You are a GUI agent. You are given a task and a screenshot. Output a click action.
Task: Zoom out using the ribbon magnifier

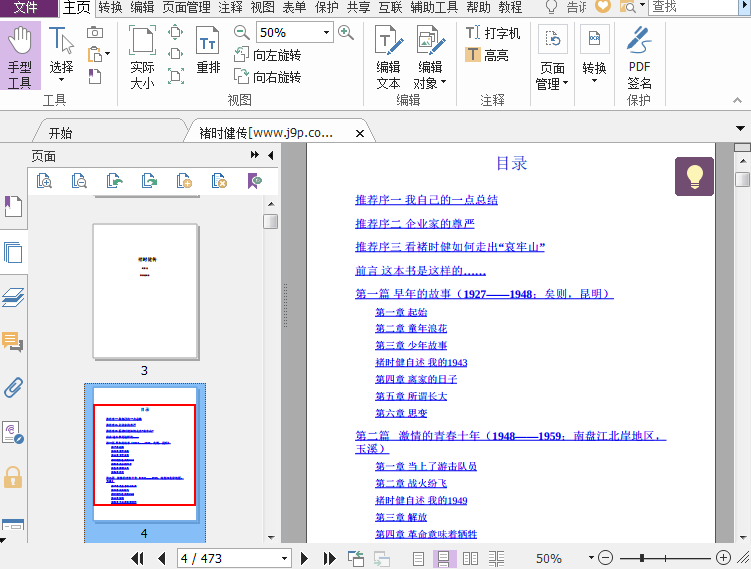241,33
